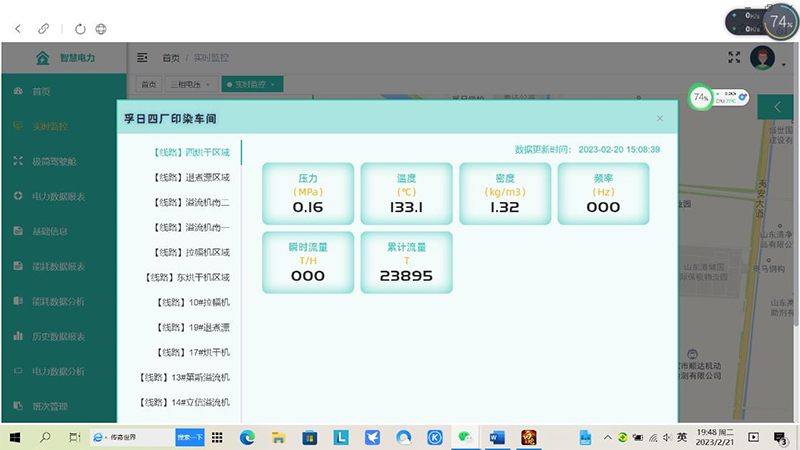Click the Windows Start button
Viewport: 800px width, 450px height.
(x=15, y=437)
